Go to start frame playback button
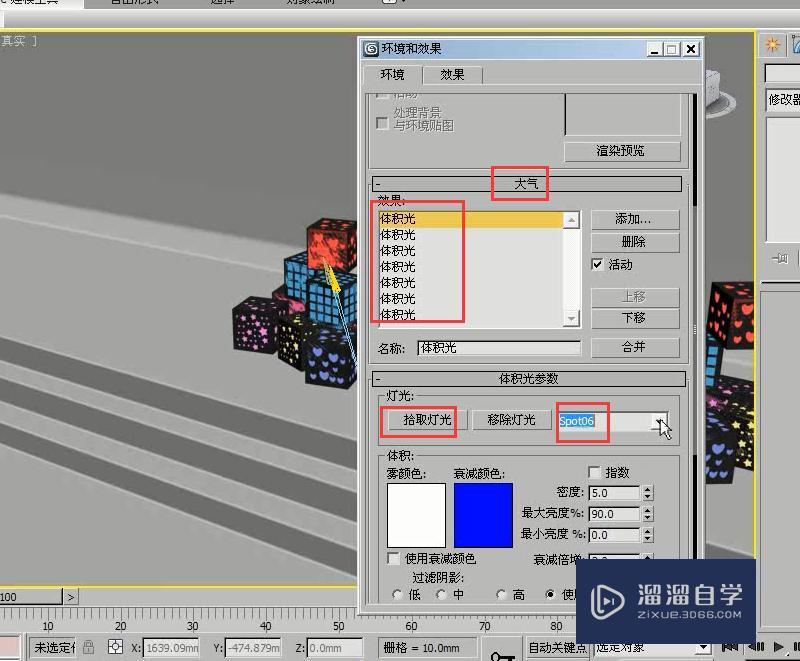 pyautogui.click(x=731, y=647)
